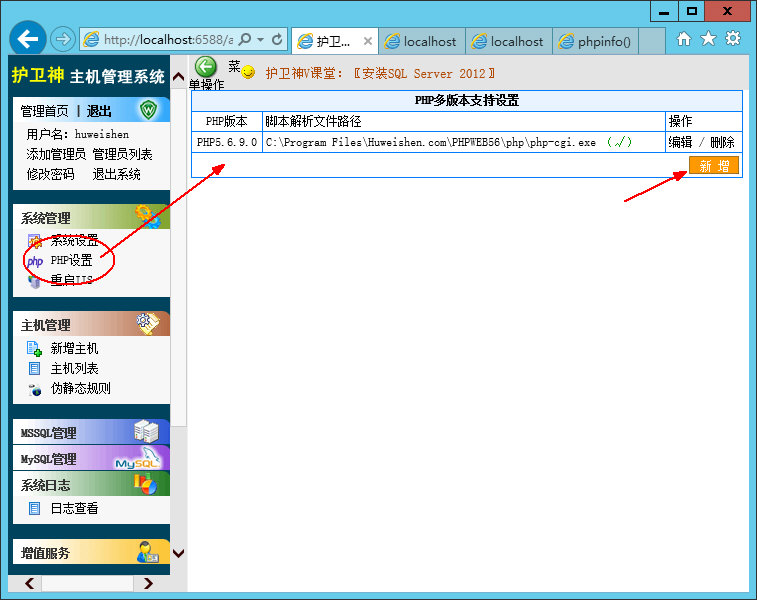Expand the 增值服务 section
757x600 pixels.
[91, 552]
